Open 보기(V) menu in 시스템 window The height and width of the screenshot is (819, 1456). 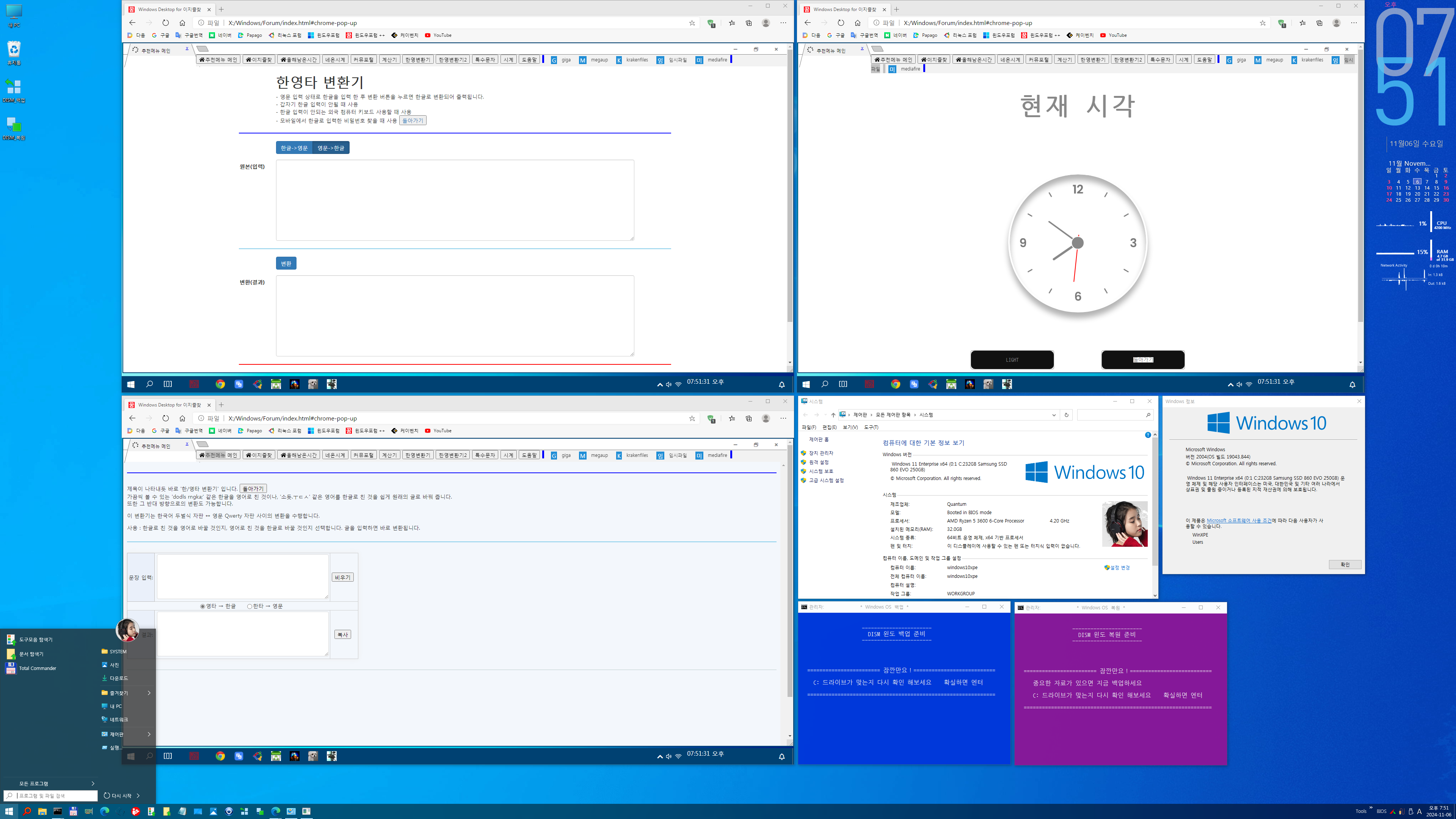[x=850, y=427]
